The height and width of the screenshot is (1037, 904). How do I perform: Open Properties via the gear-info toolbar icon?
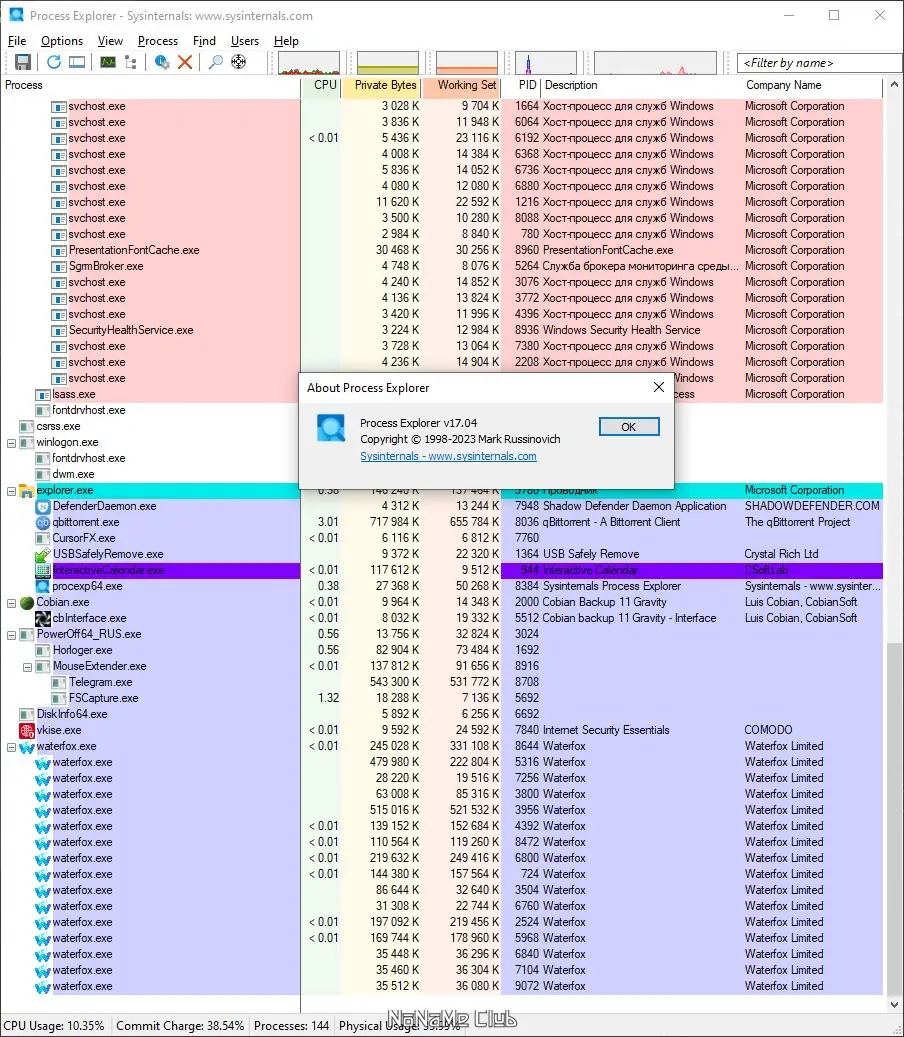coord(161,62)
